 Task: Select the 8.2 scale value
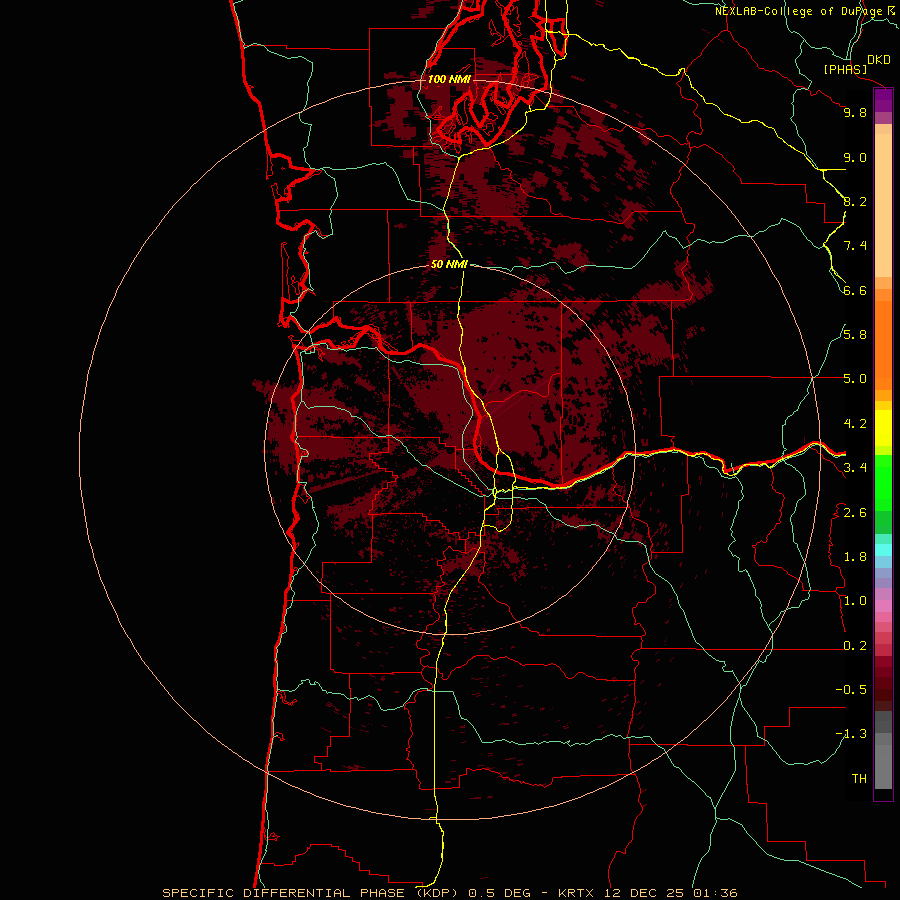[855, 201]
